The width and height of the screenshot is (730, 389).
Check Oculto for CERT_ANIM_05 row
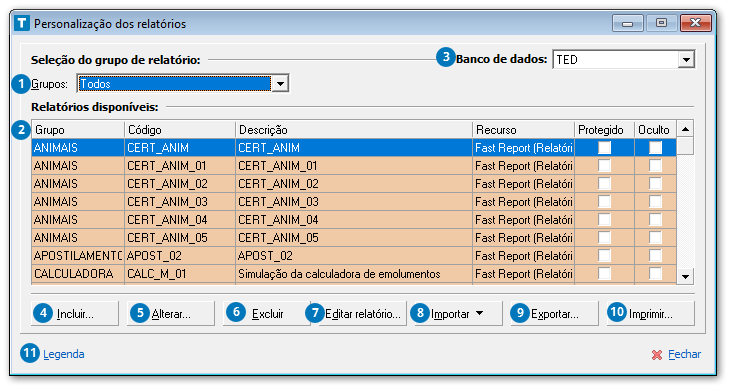coord(655,238)
